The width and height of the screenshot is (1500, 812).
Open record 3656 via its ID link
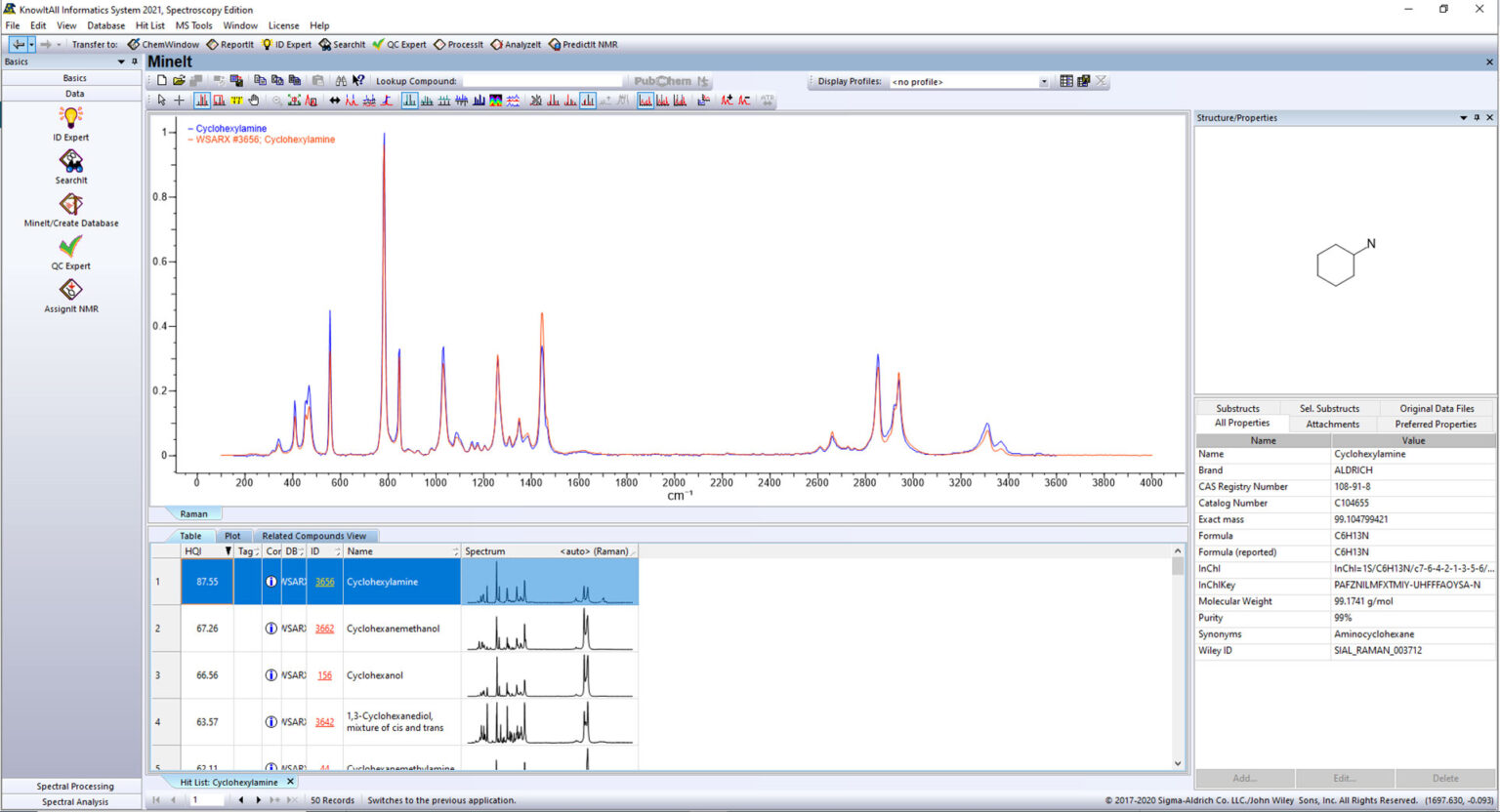coord(323,582)
